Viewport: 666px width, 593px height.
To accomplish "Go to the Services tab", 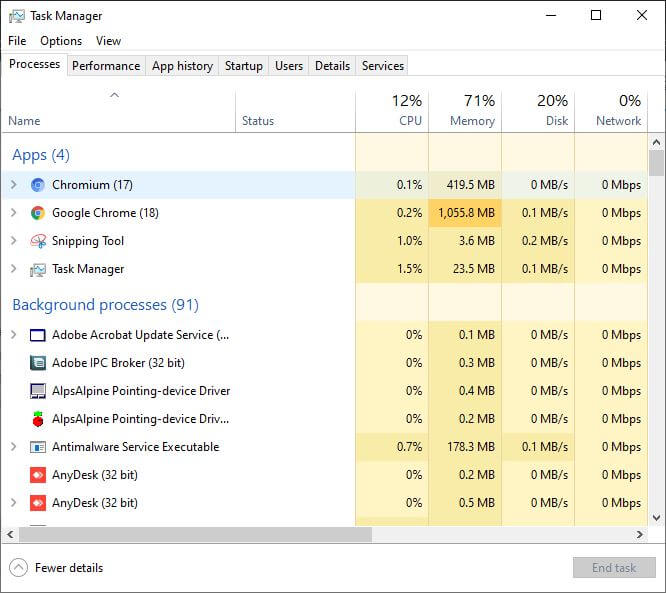I will (x=382, y=66).
